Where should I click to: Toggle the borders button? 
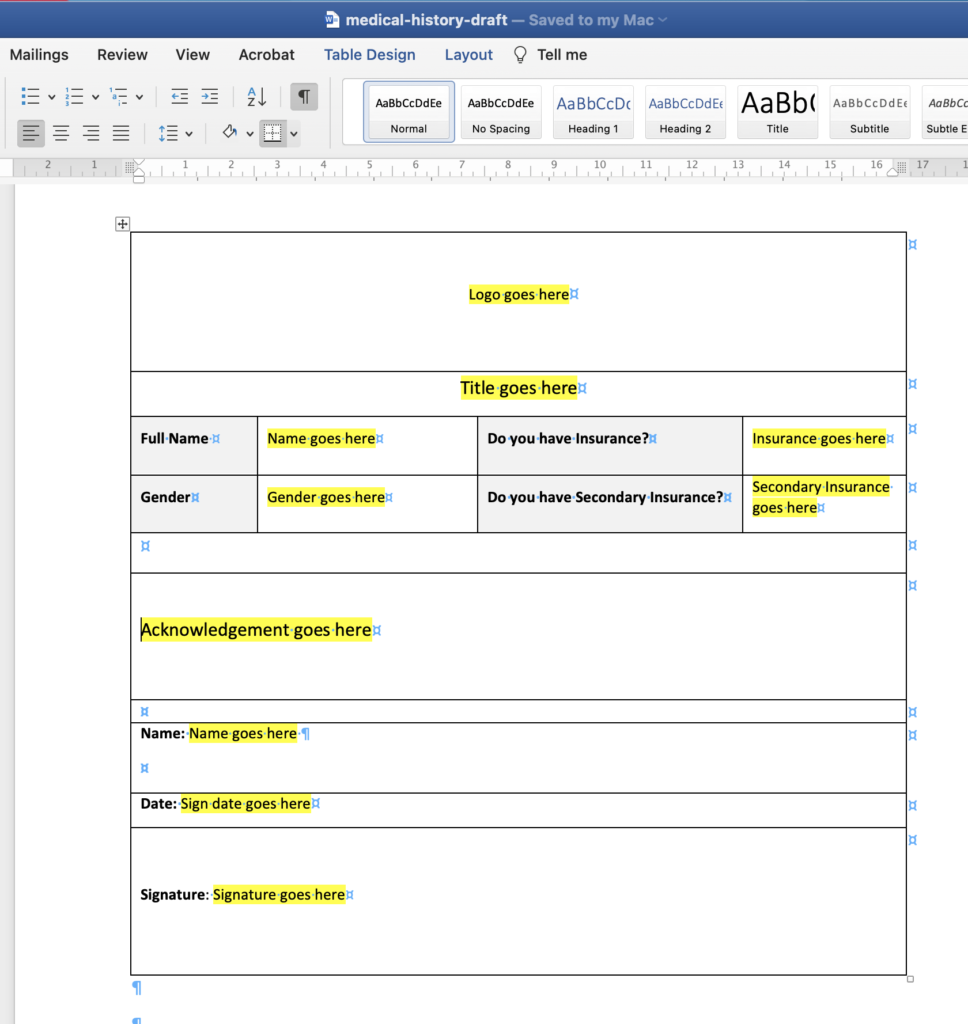[x=272, y=133]
